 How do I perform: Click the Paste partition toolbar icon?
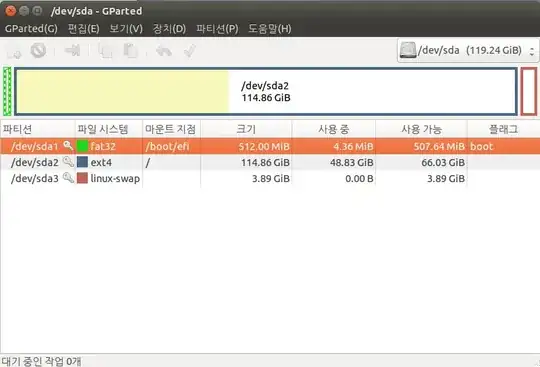tap(131, 51)
